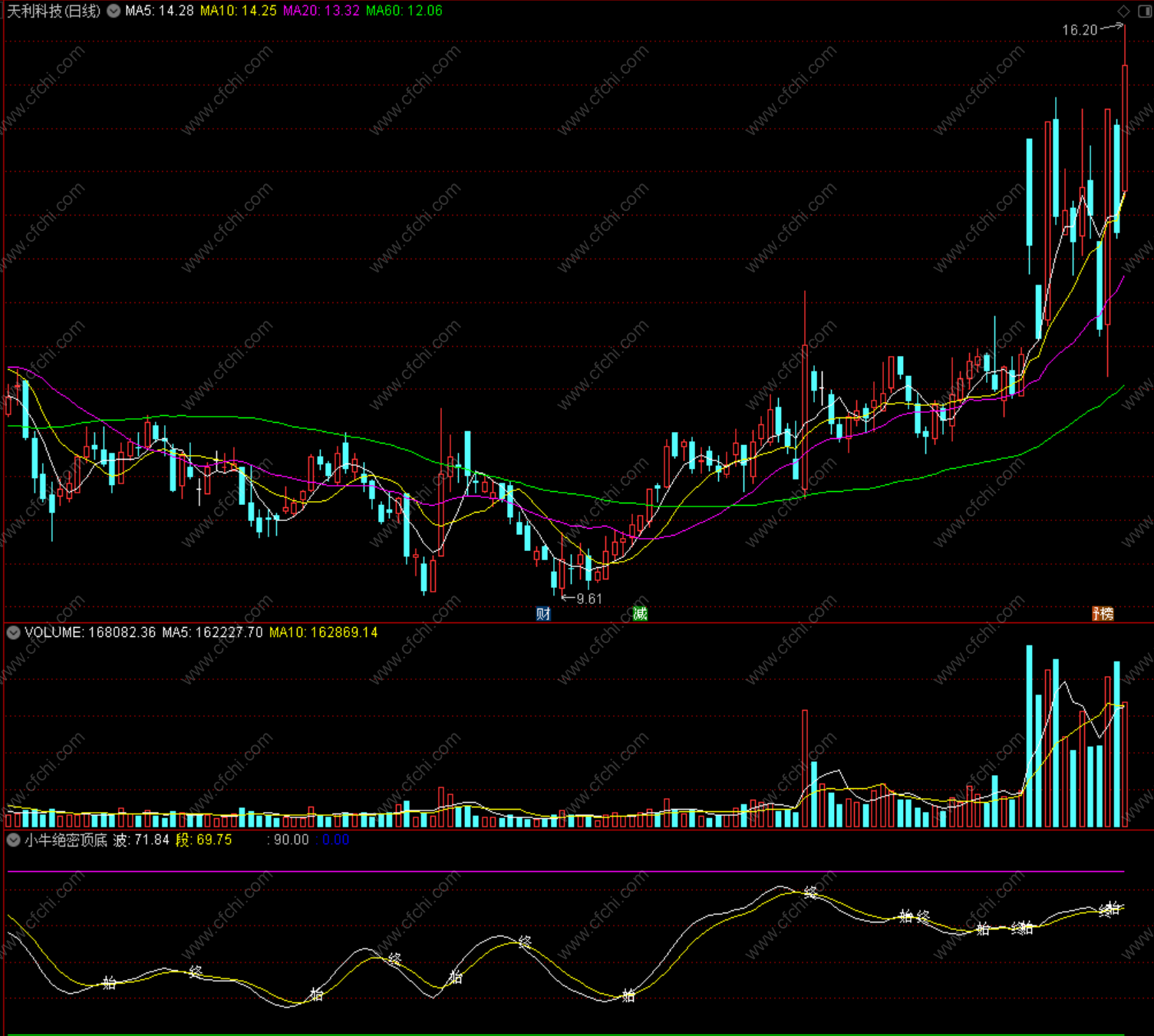Image resolution: width=1154 pixels, height=1036 pixels.
Task: Click the volume MA10: 162869.14 label
Action: [323, 632]
